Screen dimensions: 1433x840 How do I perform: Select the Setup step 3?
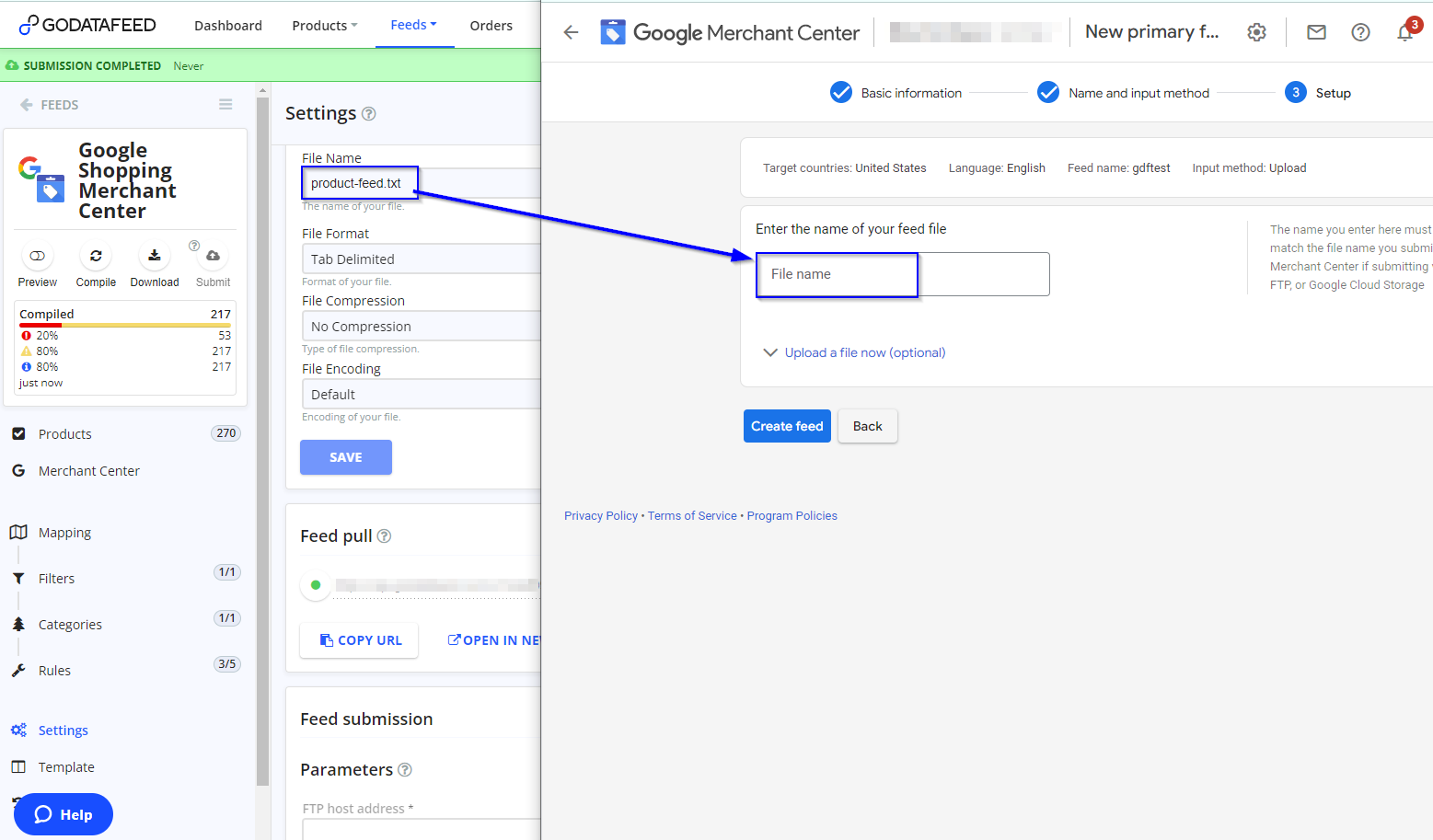tap(1318, 93)
